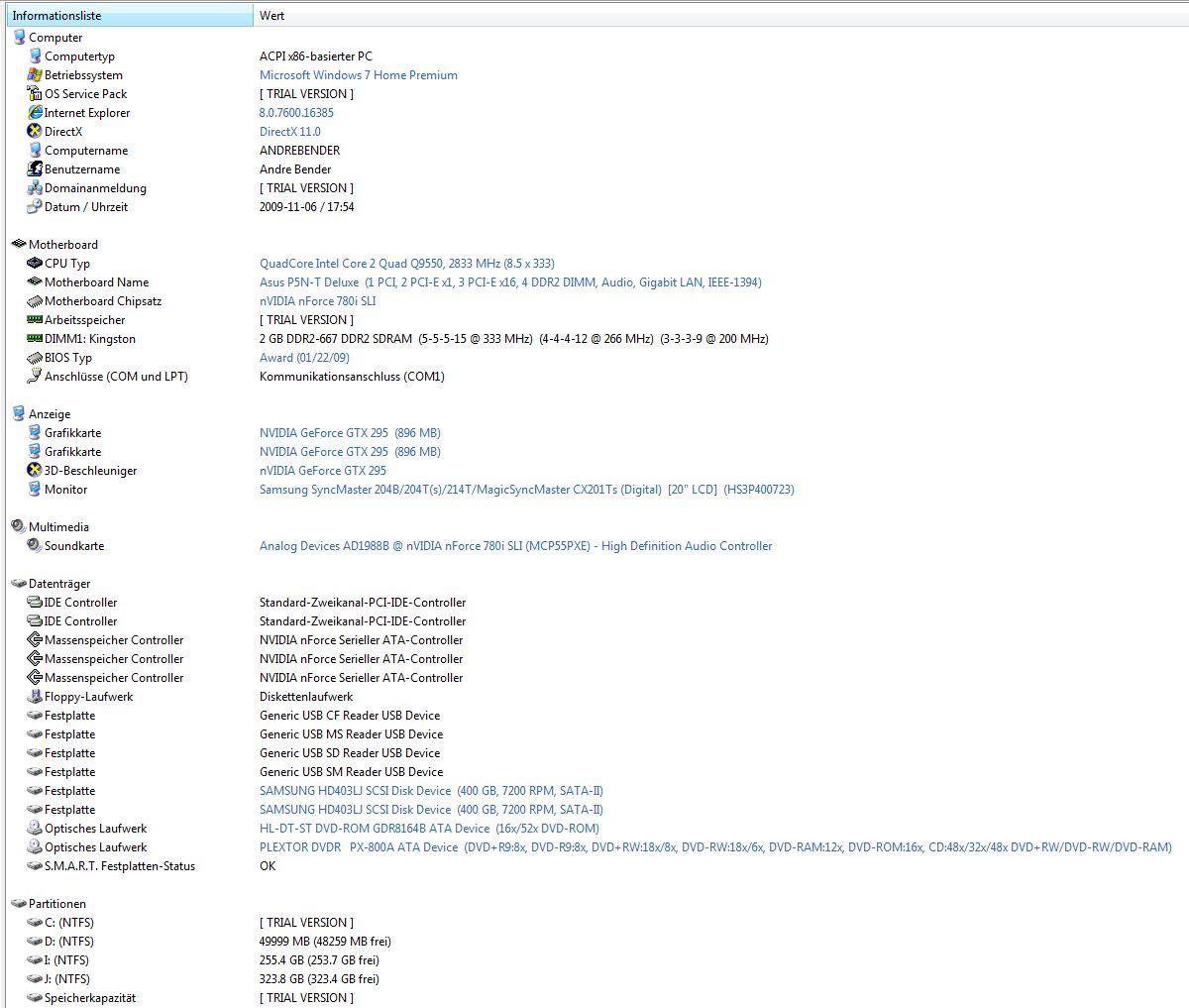
Task: Click the Soundkarte speaker icon
Action: [x=35, y=546]
